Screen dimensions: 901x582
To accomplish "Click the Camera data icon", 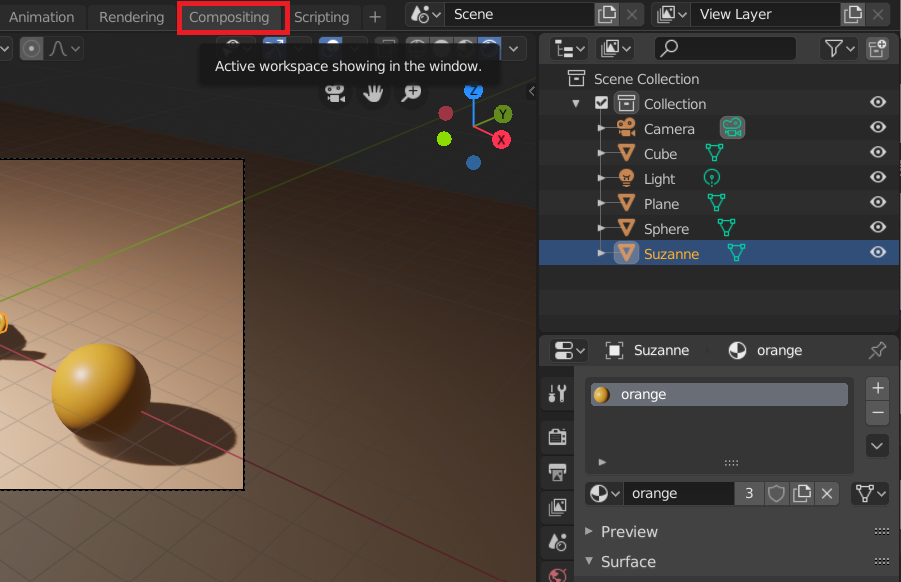I will pos(732,128).
